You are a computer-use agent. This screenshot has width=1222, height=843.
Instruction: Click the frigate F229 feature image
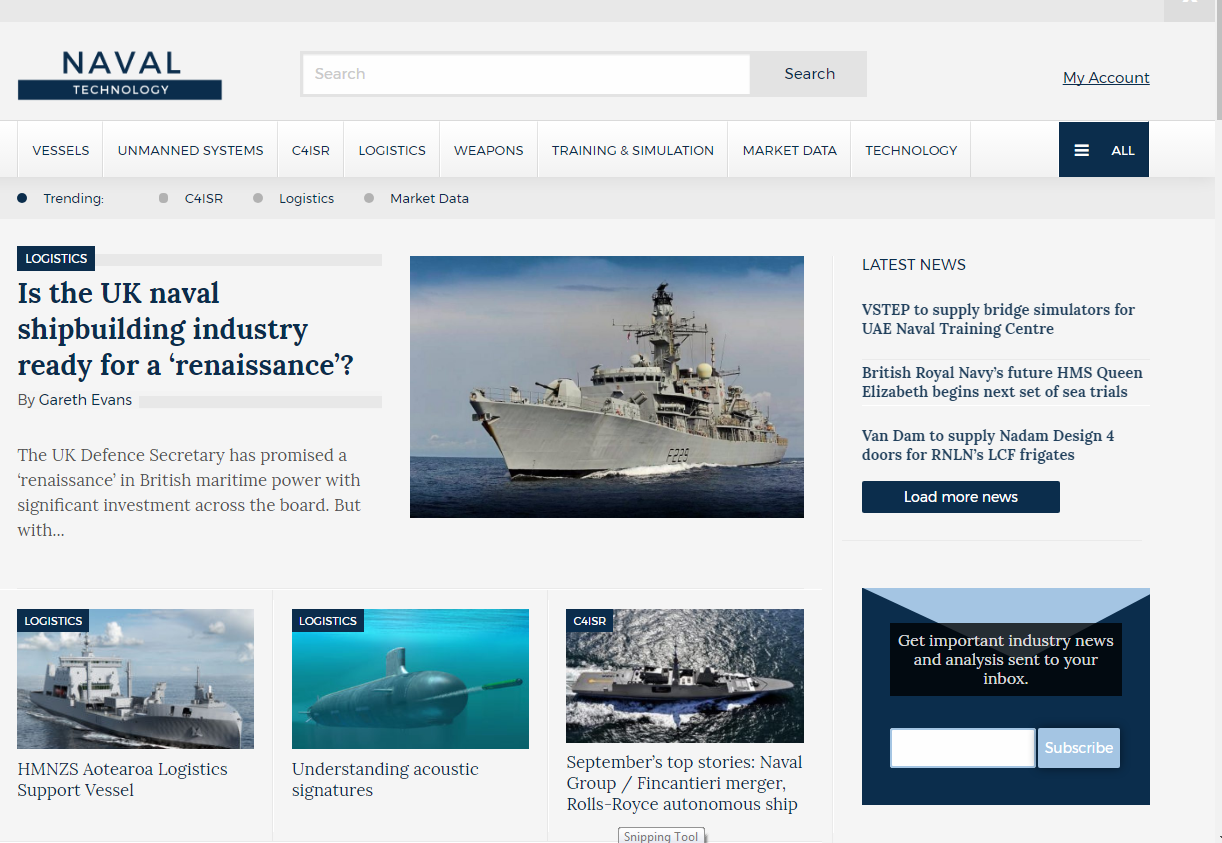point(606,387)
